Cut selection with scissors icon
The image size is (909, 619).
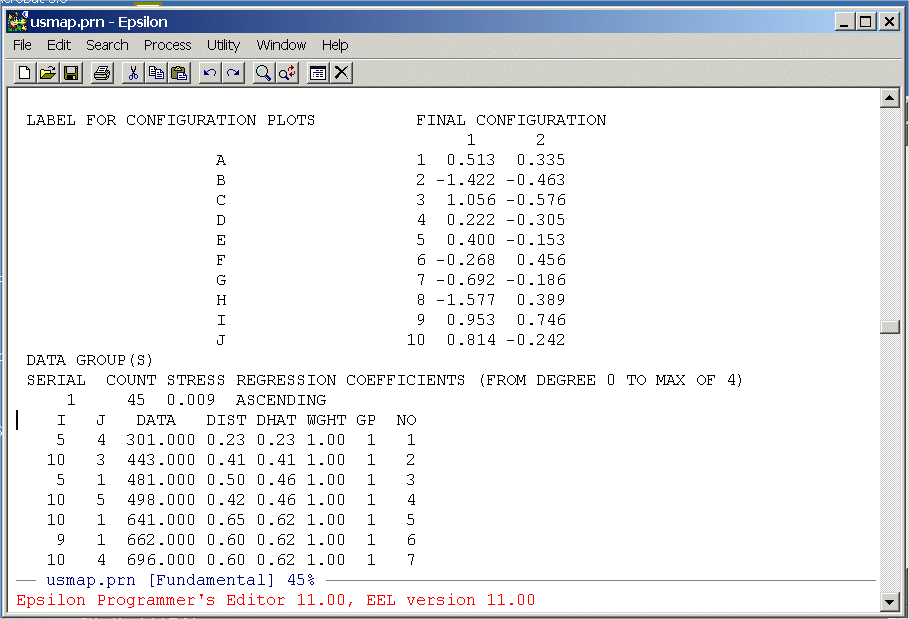coord(133,73)
